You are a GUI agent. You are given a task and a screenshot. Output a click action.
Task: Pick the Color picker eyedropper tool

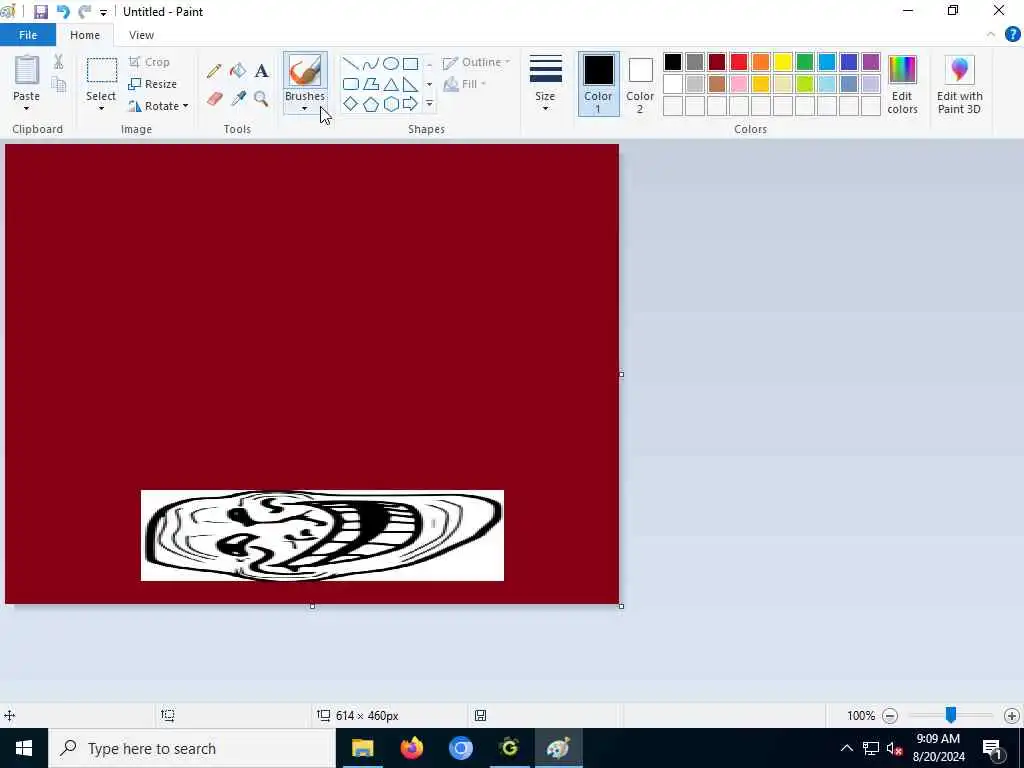tap(238, 99)
